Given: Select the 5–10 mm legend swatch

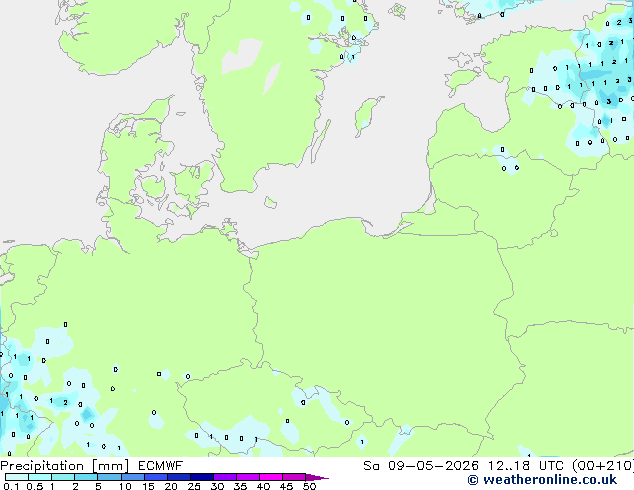Looking at the screenshot, I should pos(109,477).
